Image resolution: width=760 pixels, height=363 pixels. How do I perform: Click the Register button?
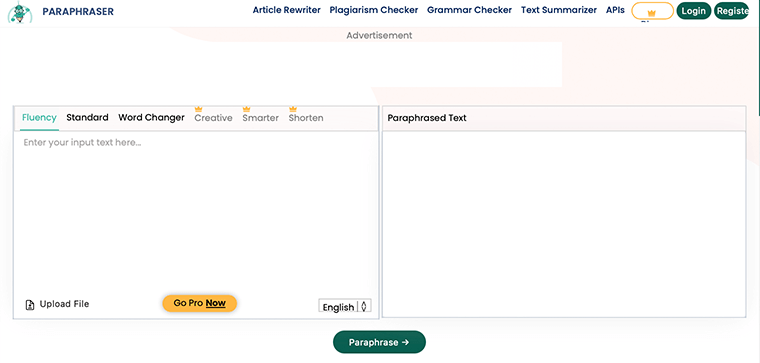pos(732,11)
